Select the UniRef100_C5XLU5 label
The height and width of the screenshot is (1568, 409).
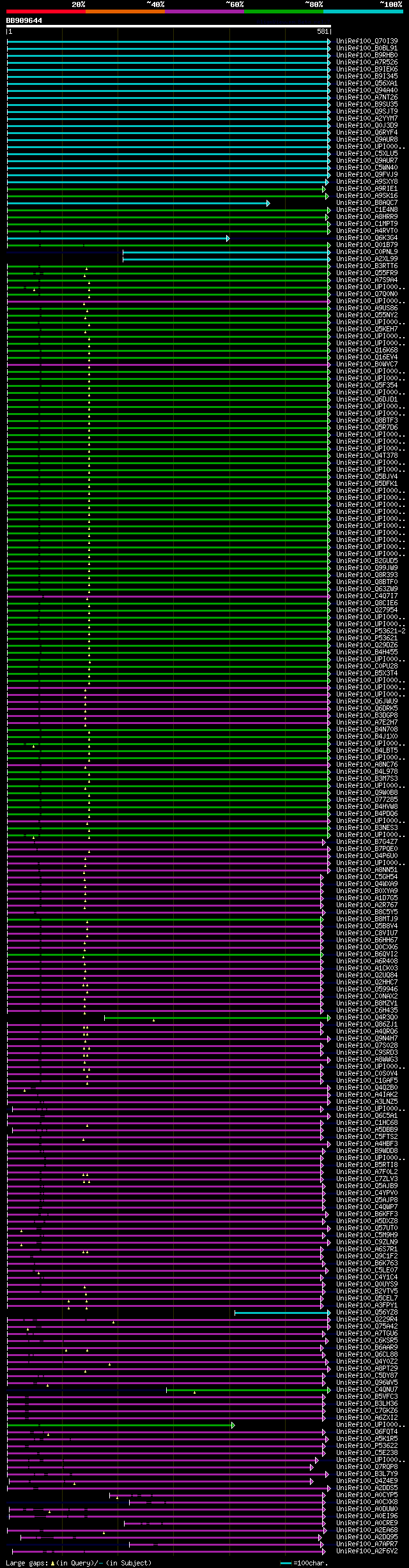pos(367,153)
